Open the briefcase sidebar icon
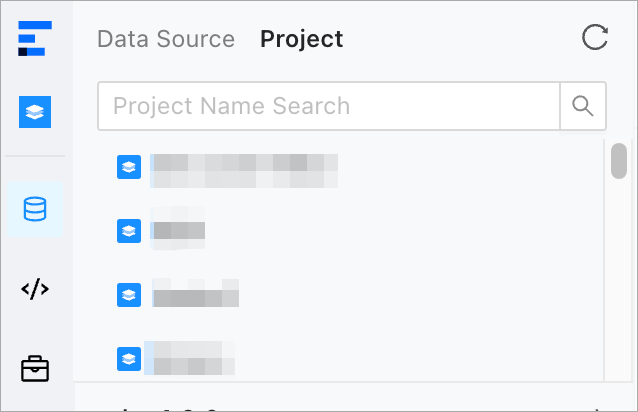 point(35,369)
